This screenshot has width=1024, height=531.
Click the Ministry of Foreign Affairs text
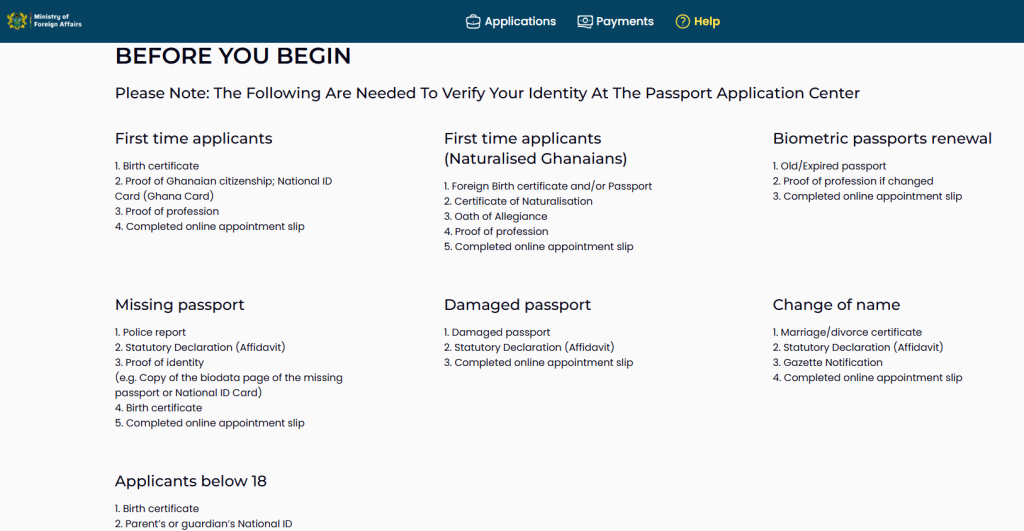pyautogui.click(x=58, y=21)
